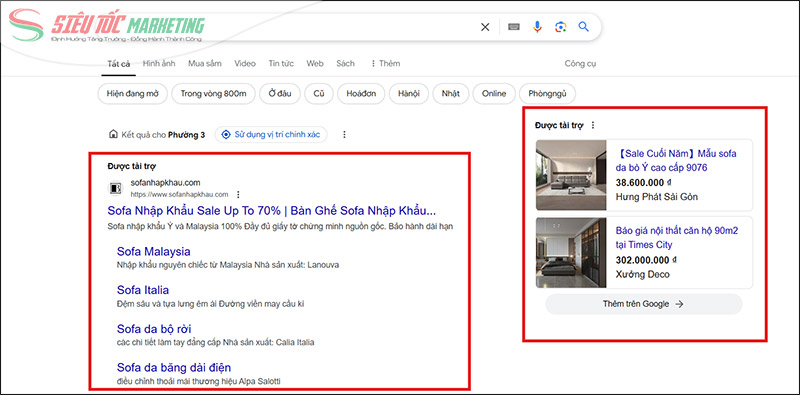
Task: Open the Mua sắm tab
Action: pos(205,63)
